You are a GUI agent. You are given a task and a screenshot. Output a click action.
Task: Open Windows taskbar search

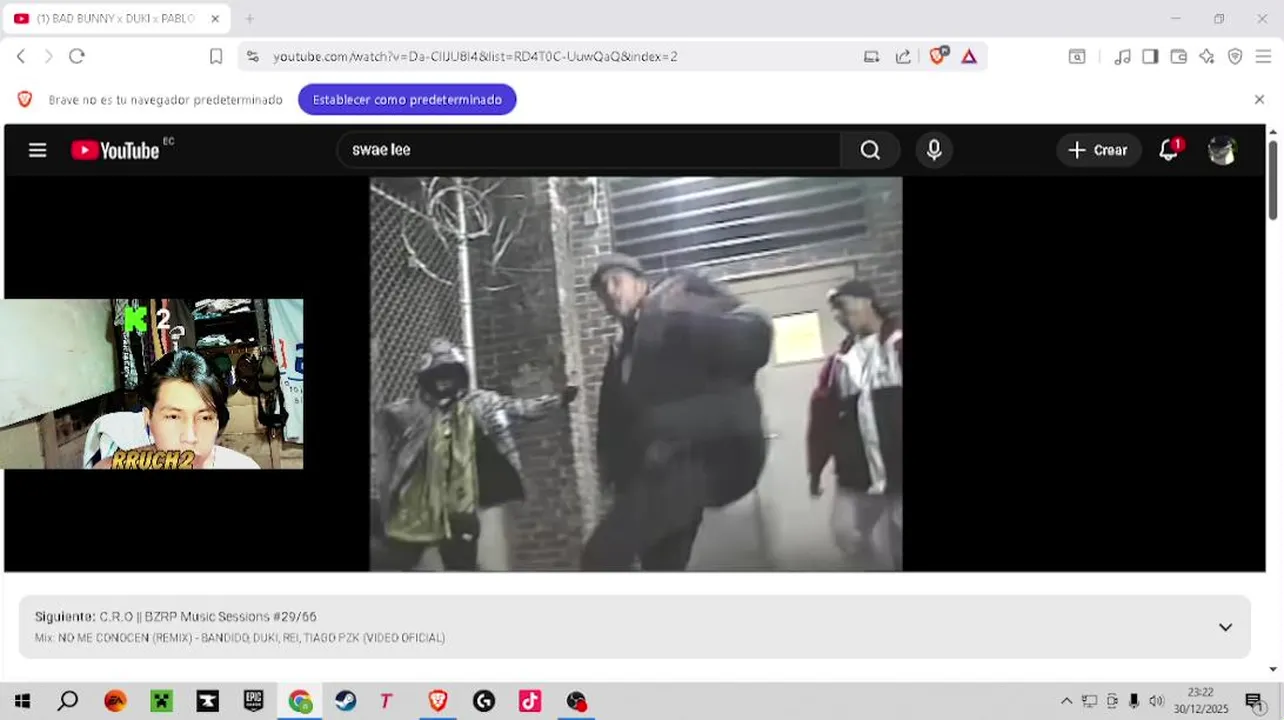pos(68,701)
